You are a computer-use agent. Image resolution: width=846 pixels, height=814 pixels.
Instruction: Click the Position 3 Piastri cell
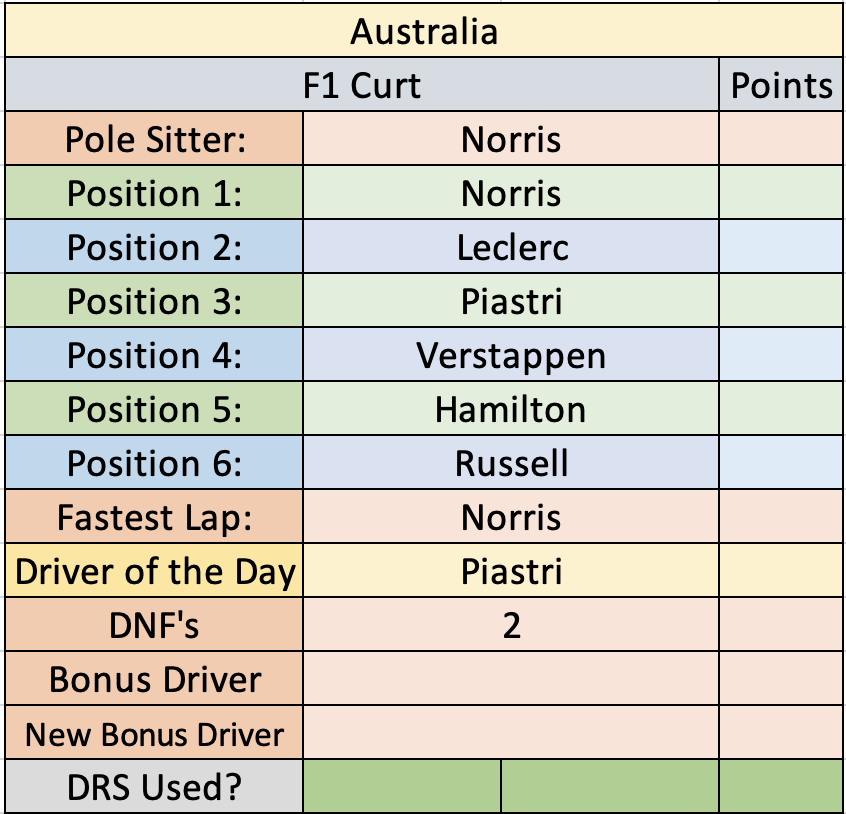tap(511, 300)
